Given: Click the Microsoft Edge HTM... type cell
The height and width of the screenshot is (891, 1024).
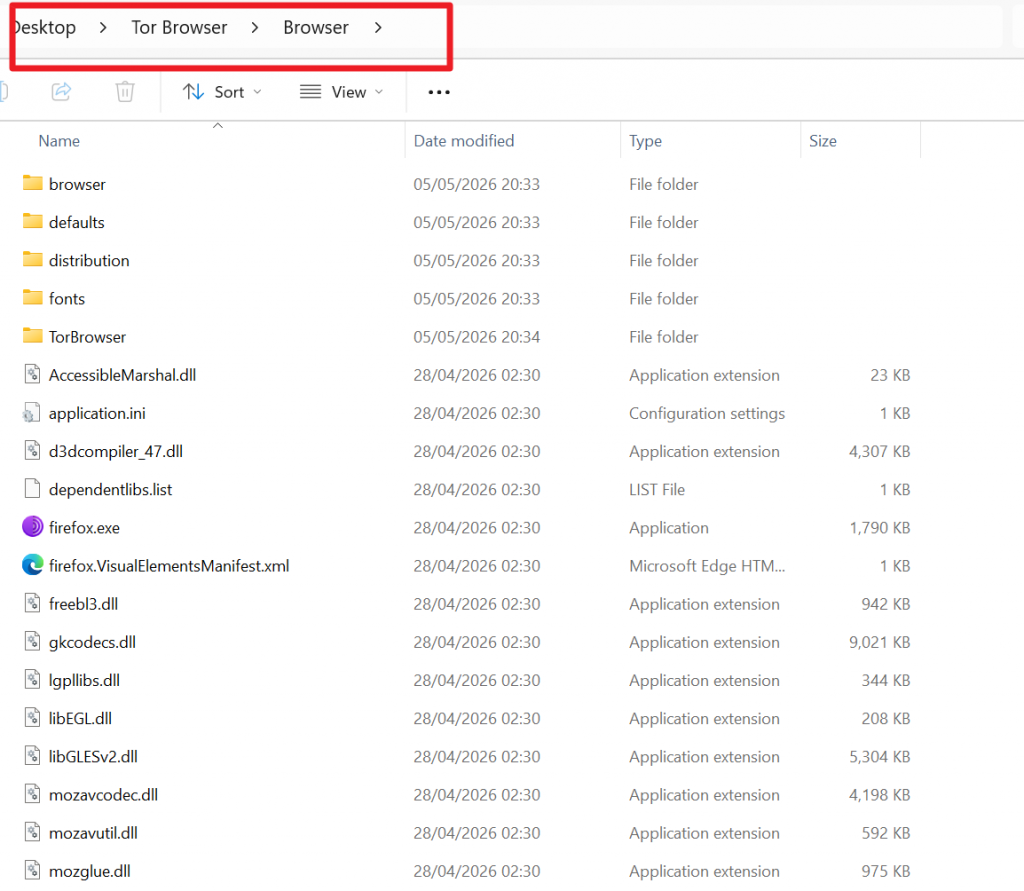Looking at the screenshot, I should pyautogui.click(x=707, y=566).
